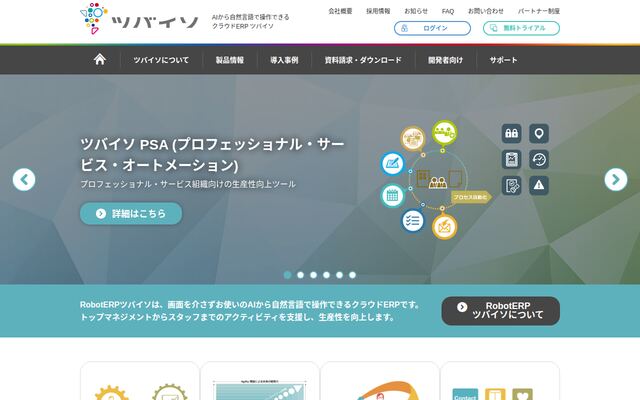Screen dimensions: 640x400
Task: Click the ログイン button
Action: pyautogui.click(x=432, y=28)
